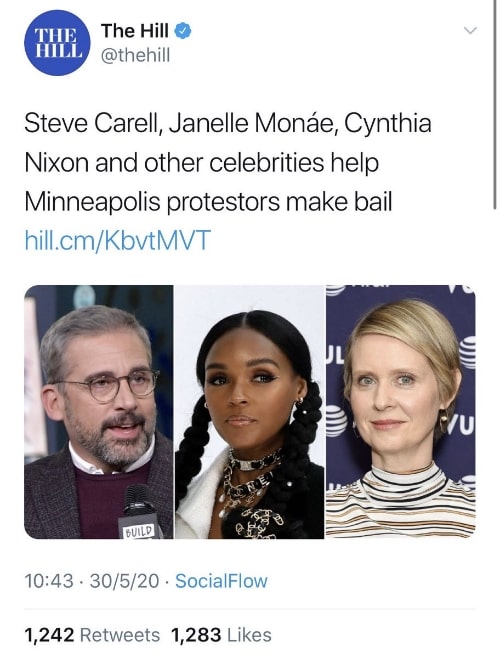This screenshot has width=500, height=658.
Task: Click the 10:43 tweet timestamp
Action: (x=49, y=581)
